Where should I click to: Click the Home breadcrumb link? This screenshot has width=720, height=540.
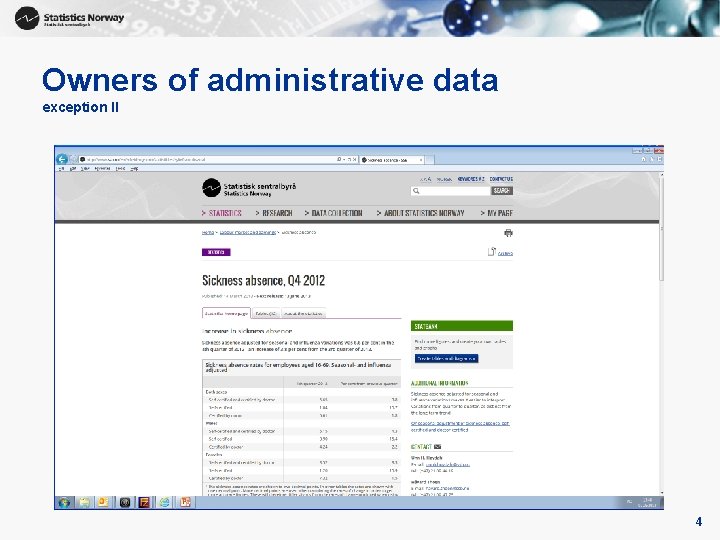(208, 232)
